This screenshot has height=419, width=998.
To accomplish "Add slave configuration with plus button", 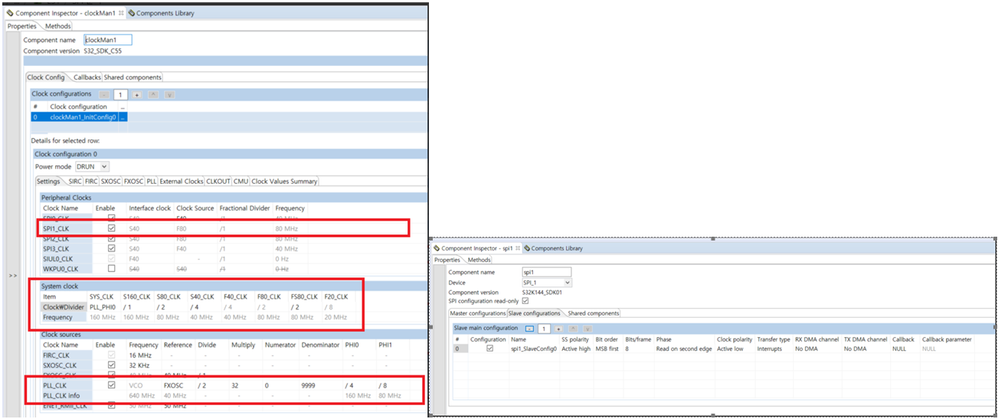I will (558, 329).
